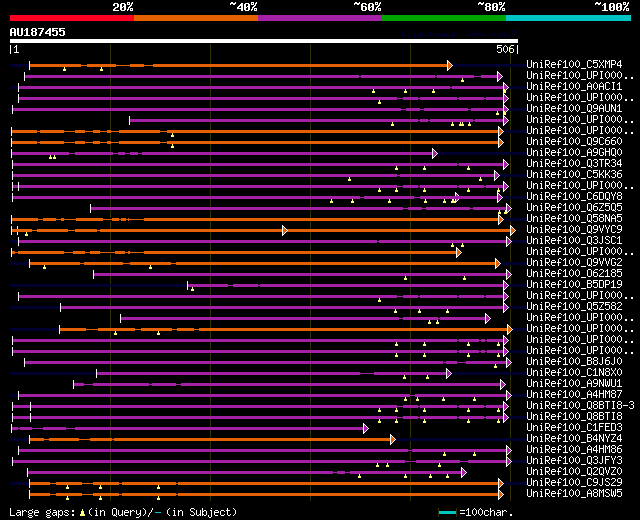This screenshot has height=520, width=640.
Task: Open hit UniRef100_Q3TR34
Action: pos(574,164)
